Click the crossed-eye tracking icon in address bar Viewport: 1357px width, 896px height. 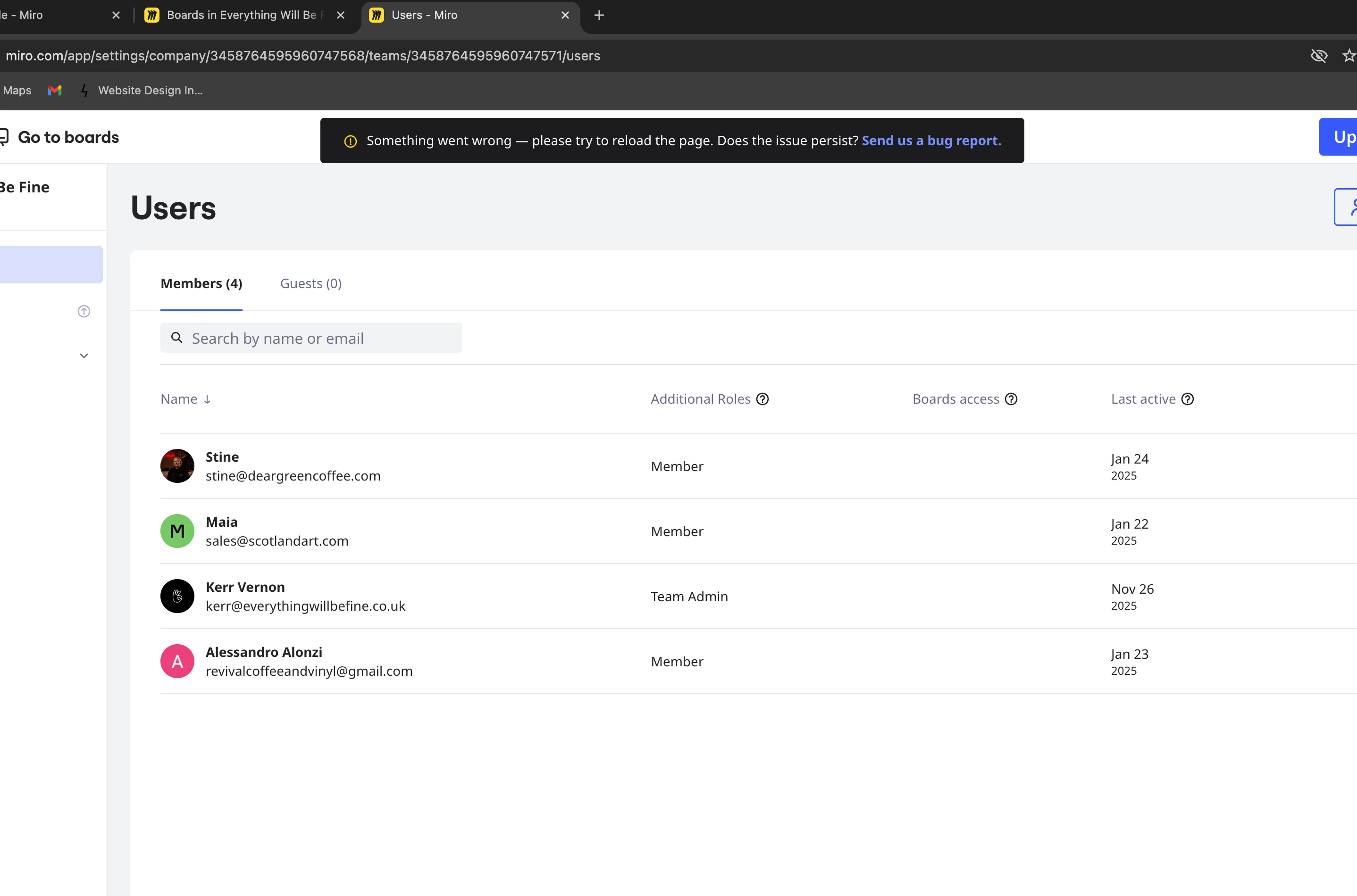(x=1318, y=56)
